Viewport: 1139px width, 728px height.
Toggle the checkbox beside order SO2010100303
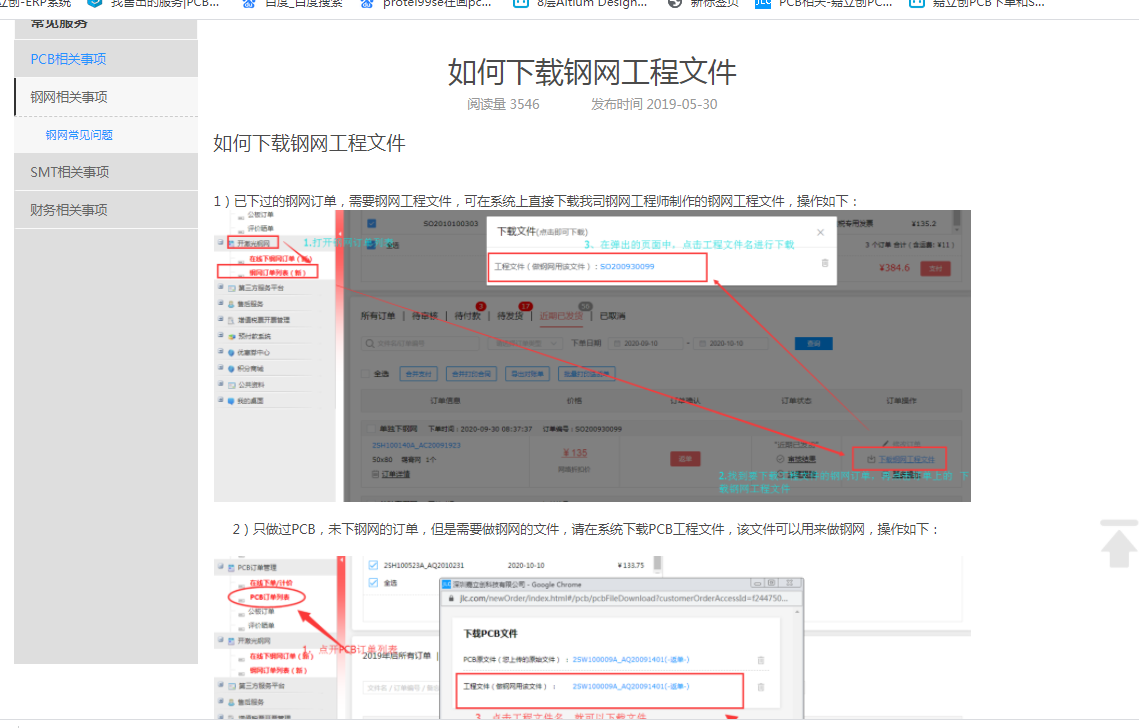[x=372, y=224]
